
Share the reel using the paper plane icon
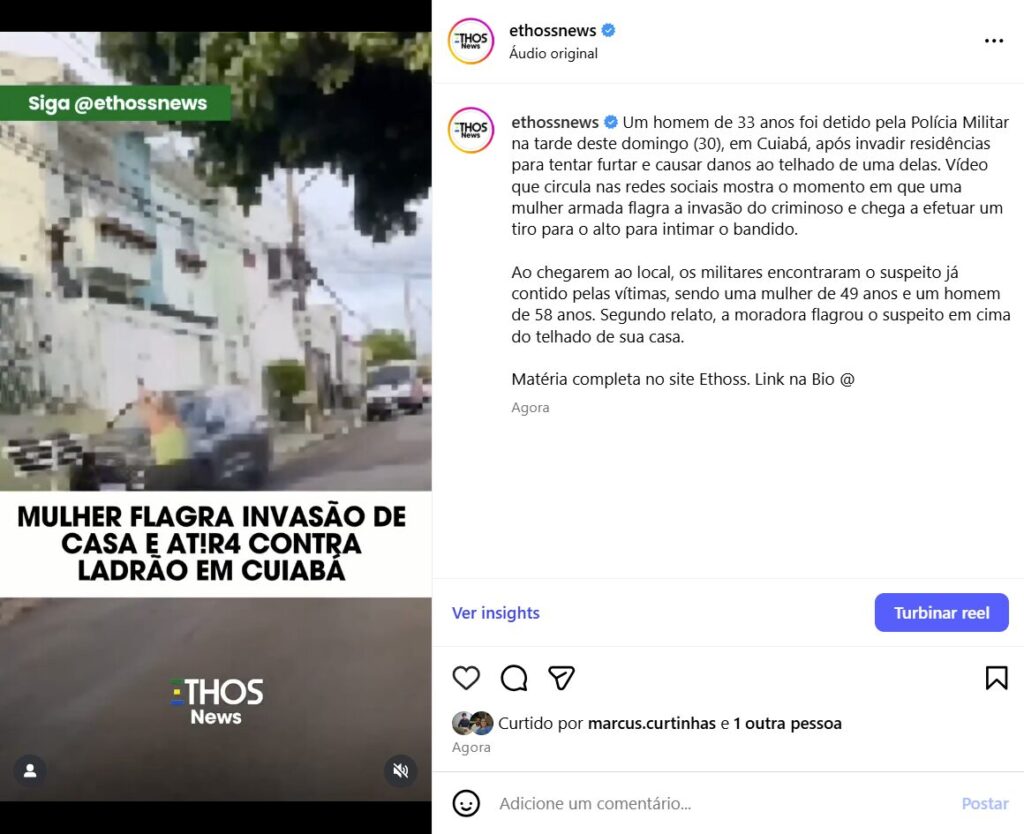pos(562,678)
